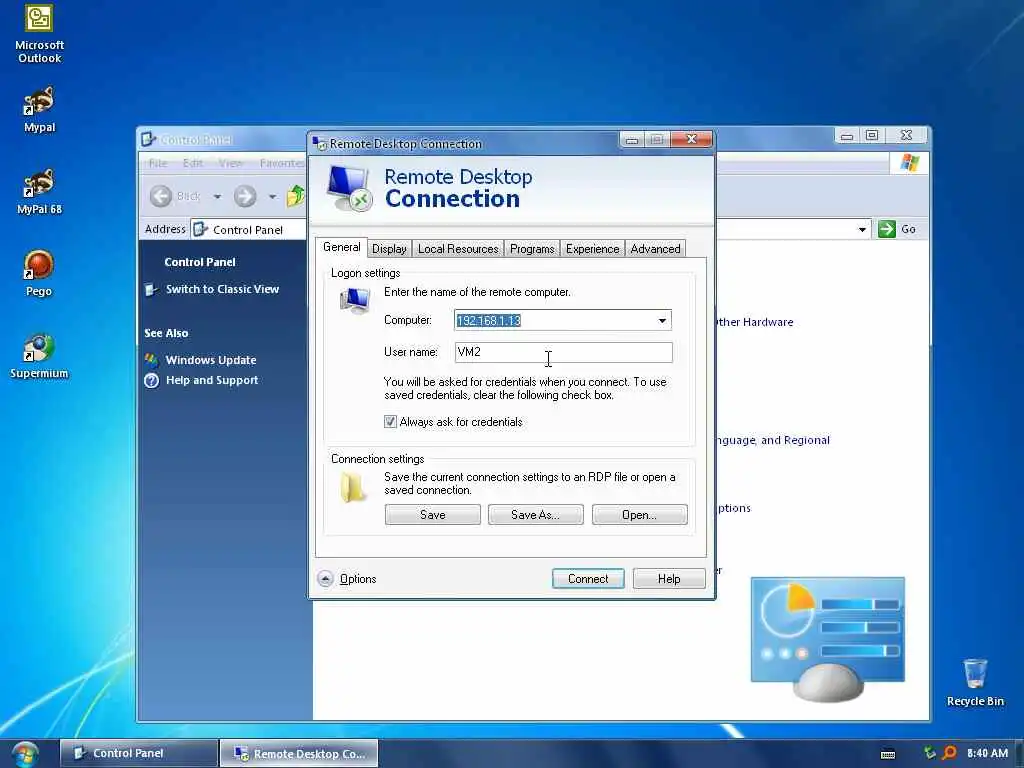Screen dimensions: 1024x768
Task: Toggle Always ask for credentials checkbox
Action: tap(390, 422)
